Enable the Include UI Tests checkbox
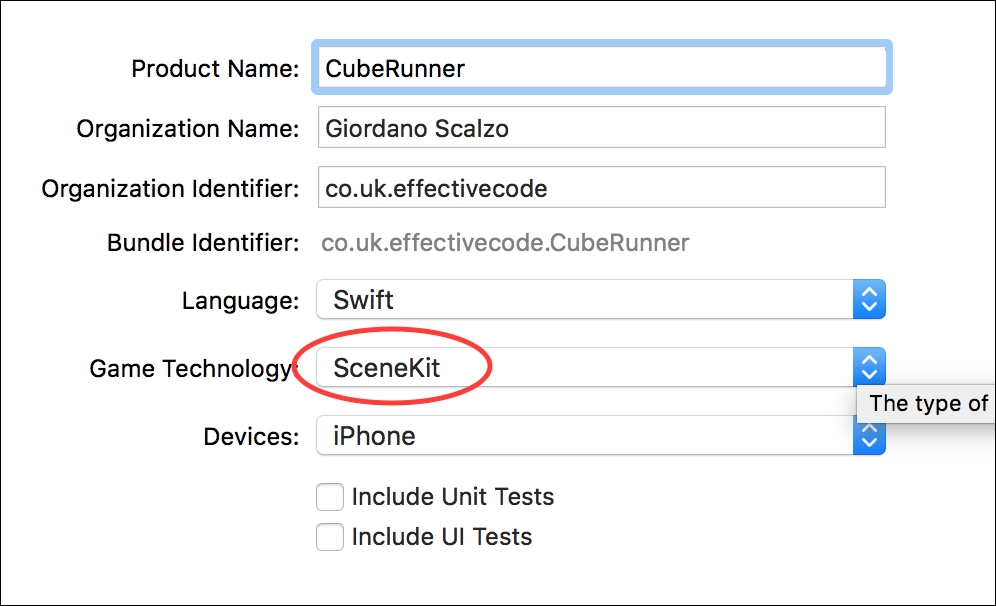 pyautogui.click(x=330, y=537)
